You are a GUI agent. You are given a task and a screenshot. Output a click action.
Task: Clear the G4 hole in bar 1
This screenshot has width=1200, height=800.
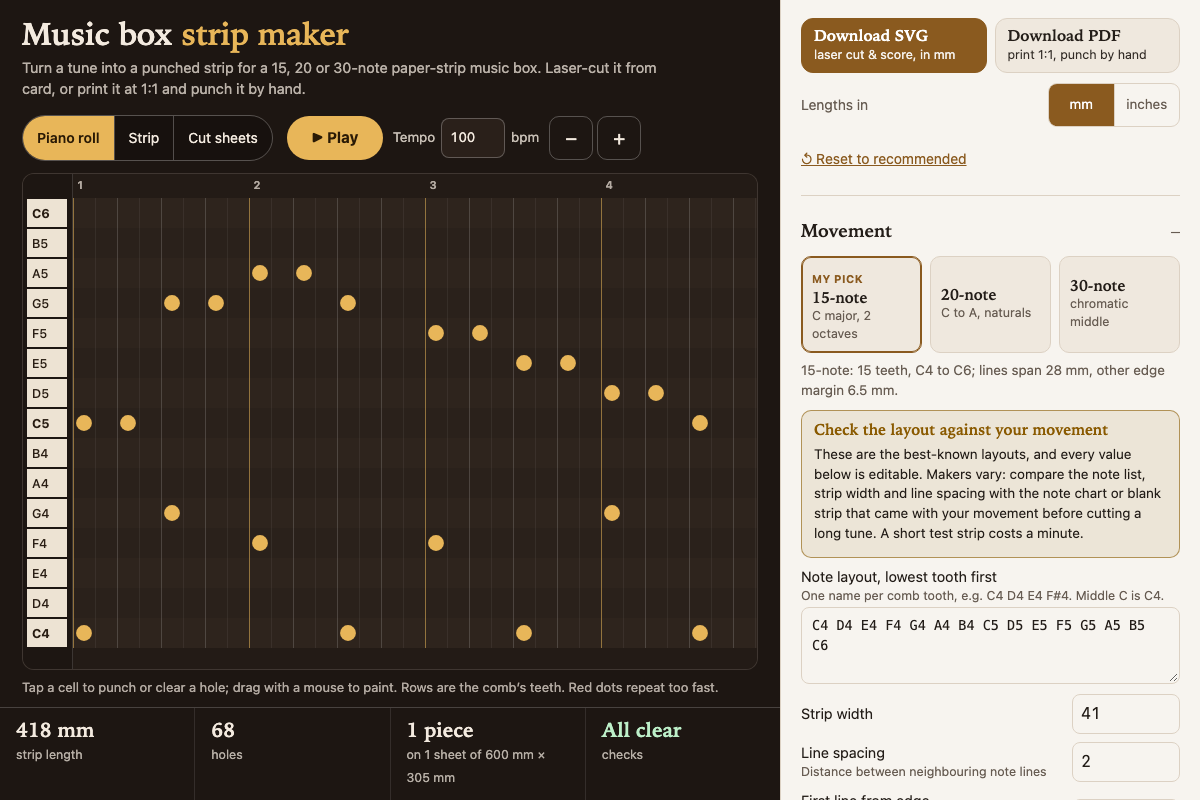pos(172,513)
